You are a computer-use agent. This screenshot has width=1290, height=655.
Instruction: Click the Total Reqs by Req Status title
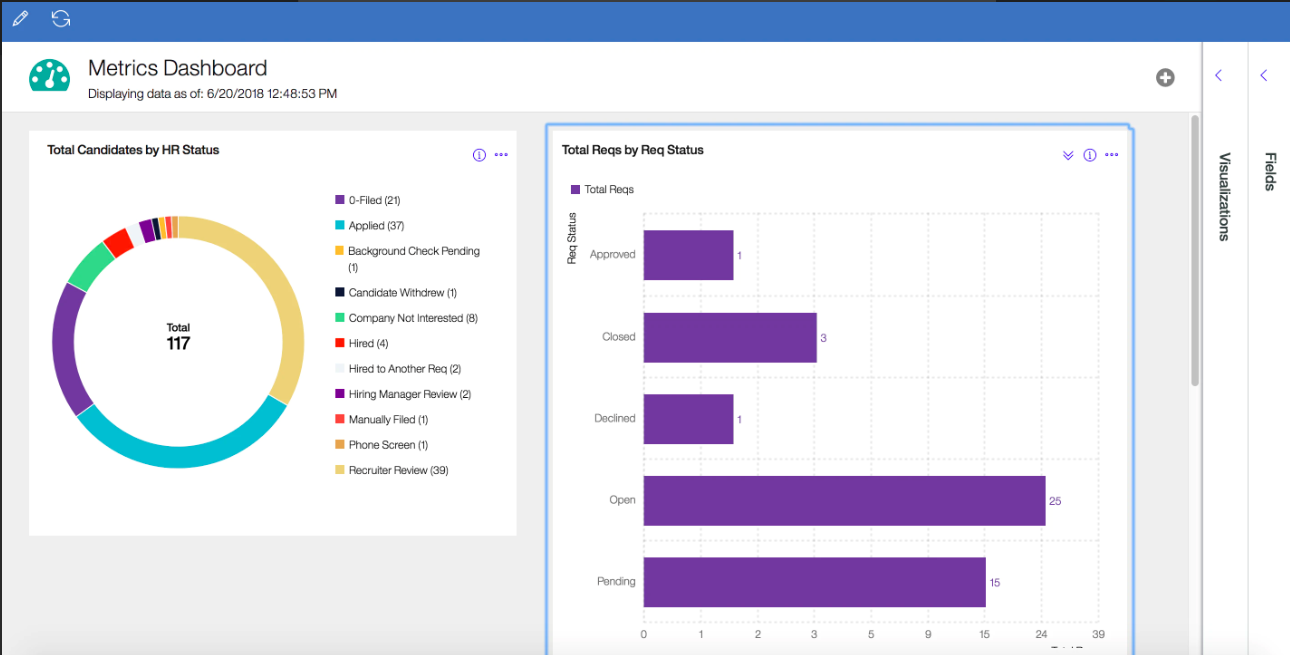(x=633, y=150)
